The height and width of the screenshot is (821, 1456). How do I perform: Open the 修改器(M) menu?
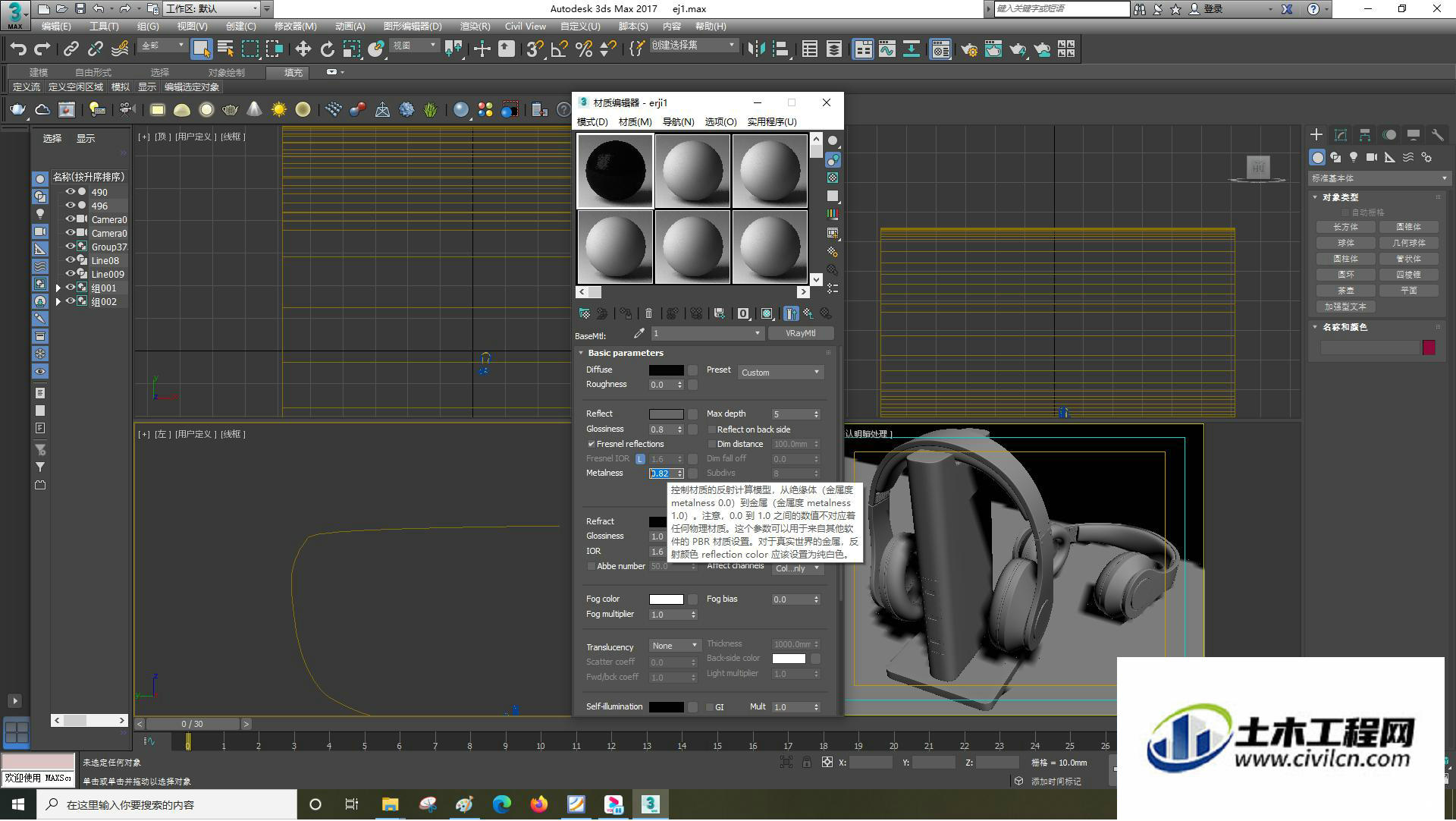(295, 27)
